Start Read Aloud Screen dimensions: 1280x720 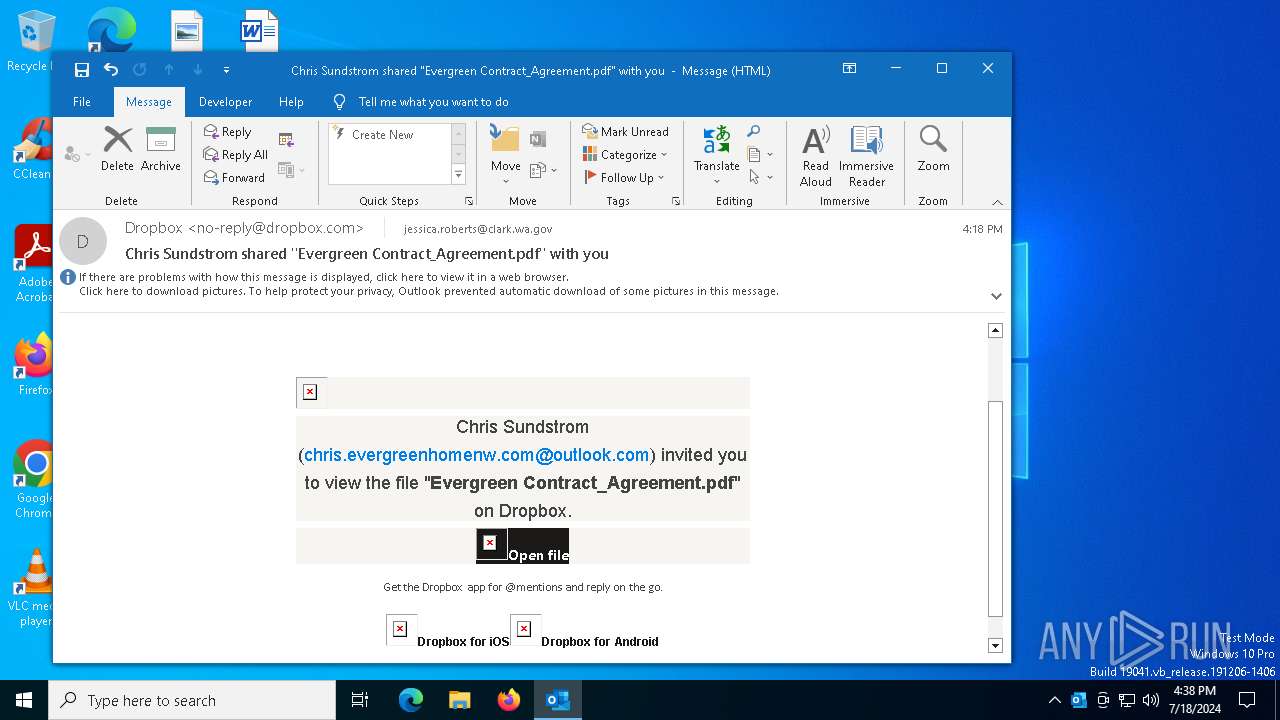(x=816, y=155)
